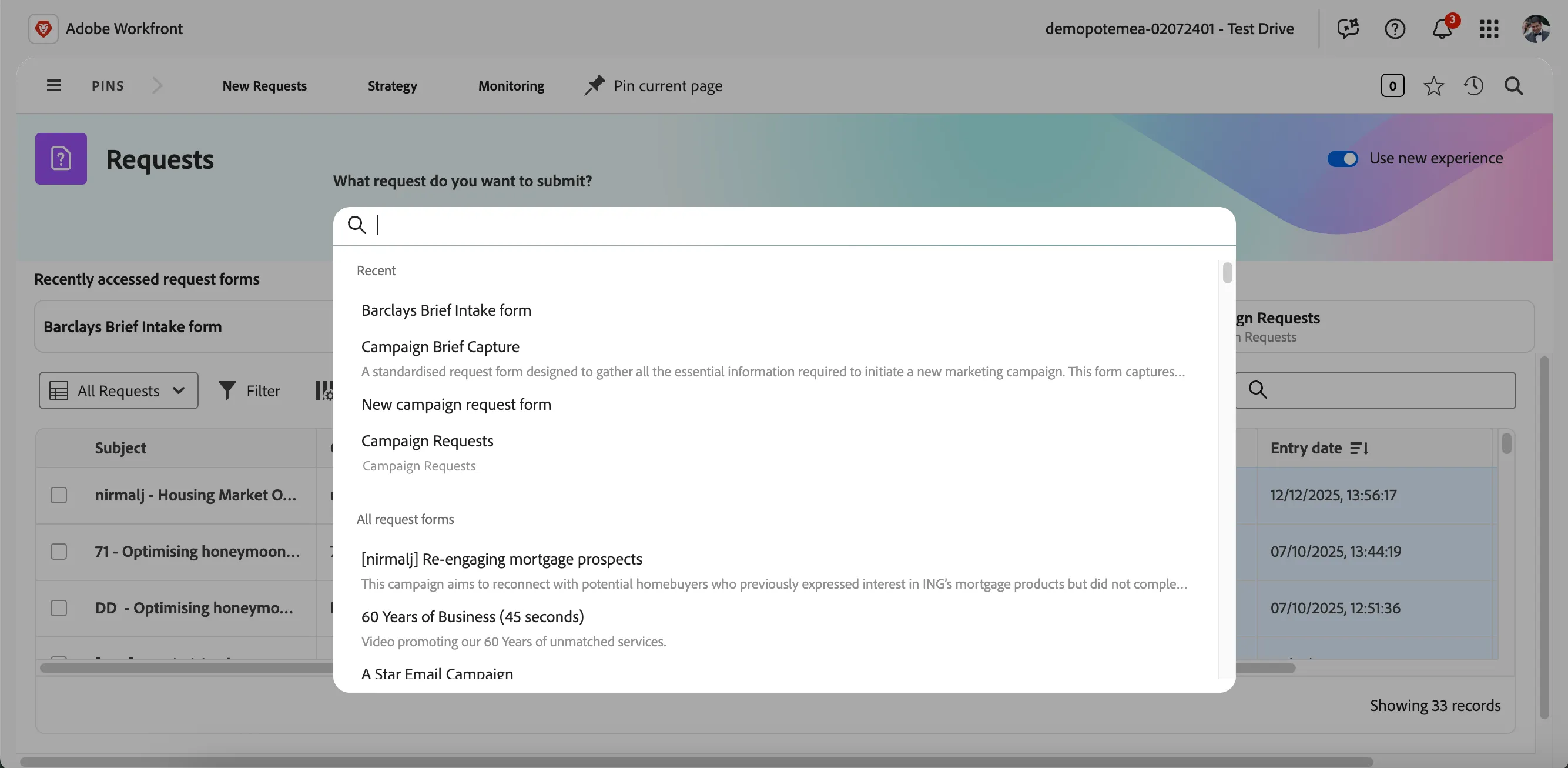
Task: Open the Monitoring pinned tab
Action: (511, 86)
